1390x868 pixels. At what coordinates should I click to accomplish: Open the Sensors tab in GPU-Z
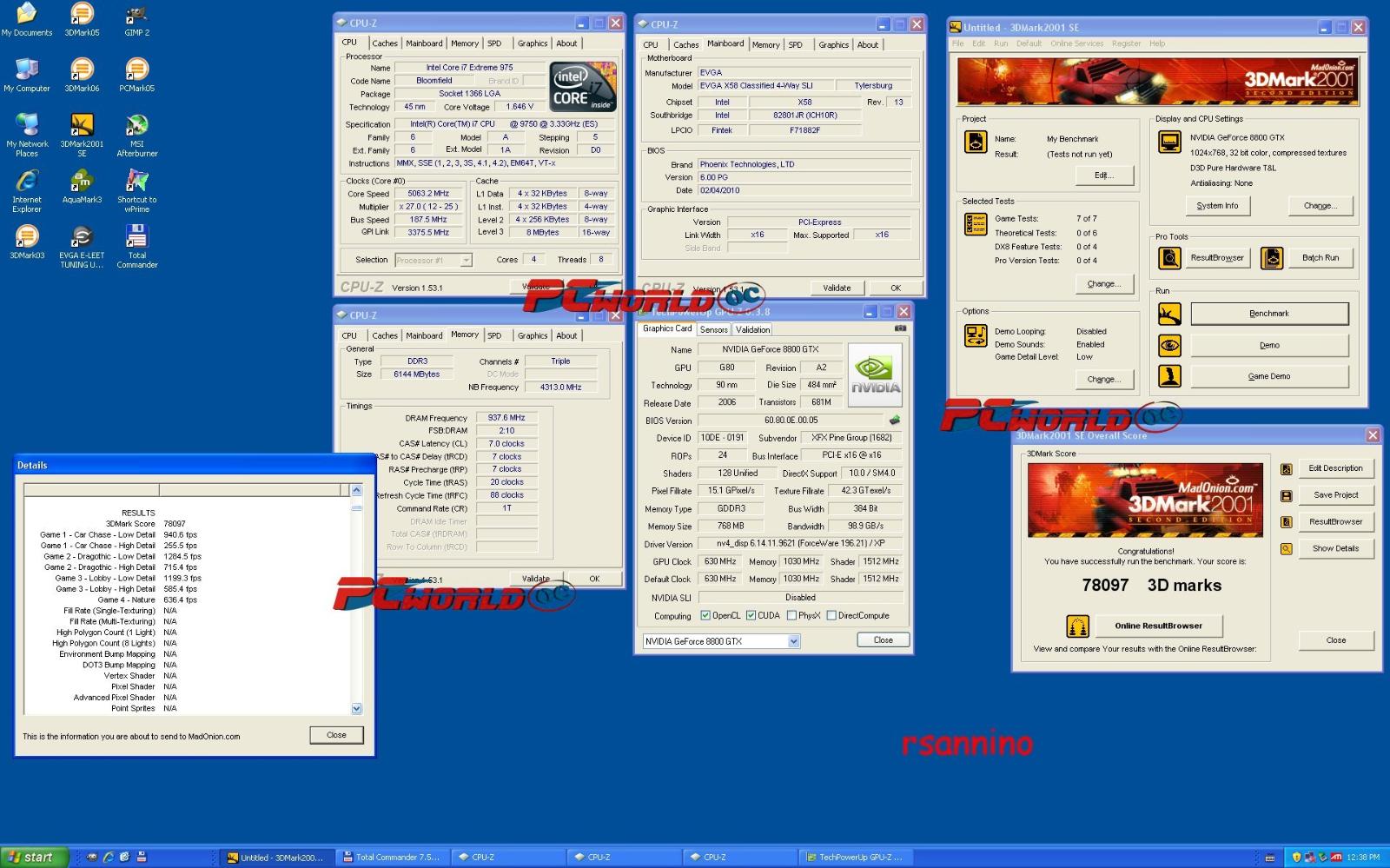[714, 330]
